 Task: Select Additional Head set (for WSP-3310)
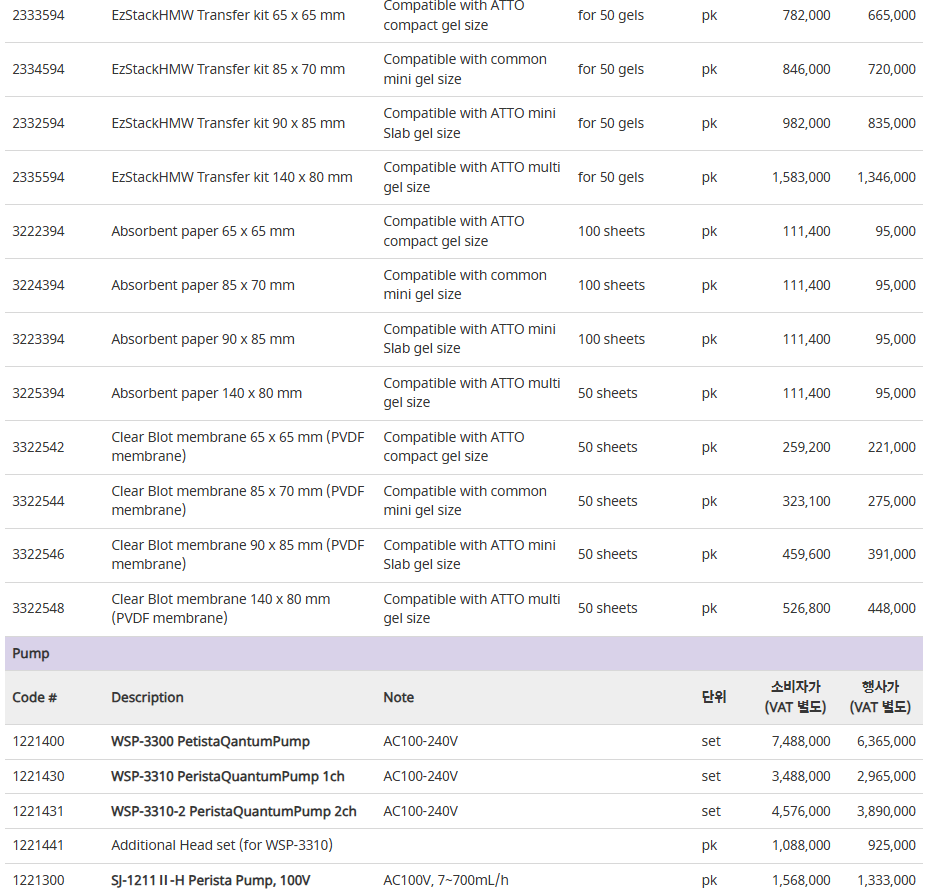pos(222,846)
